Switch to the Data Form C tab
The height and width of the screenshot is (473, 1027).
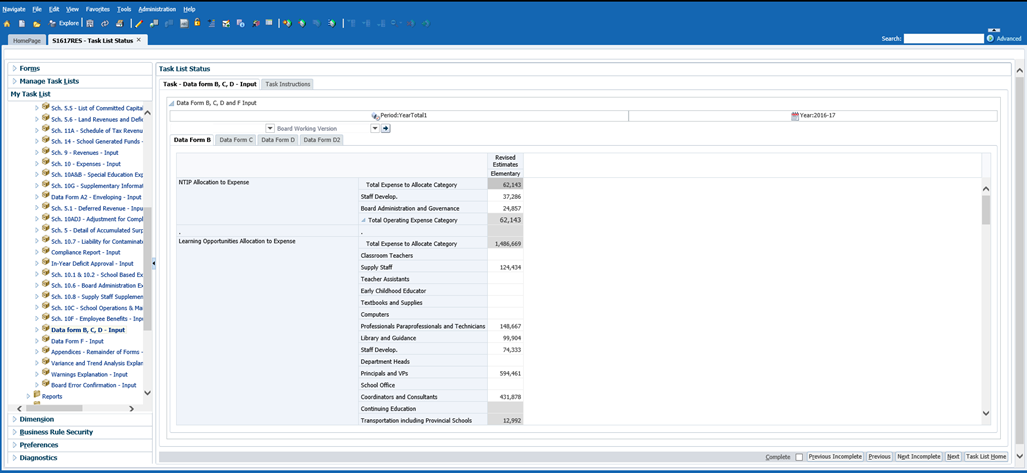(236, 140)
